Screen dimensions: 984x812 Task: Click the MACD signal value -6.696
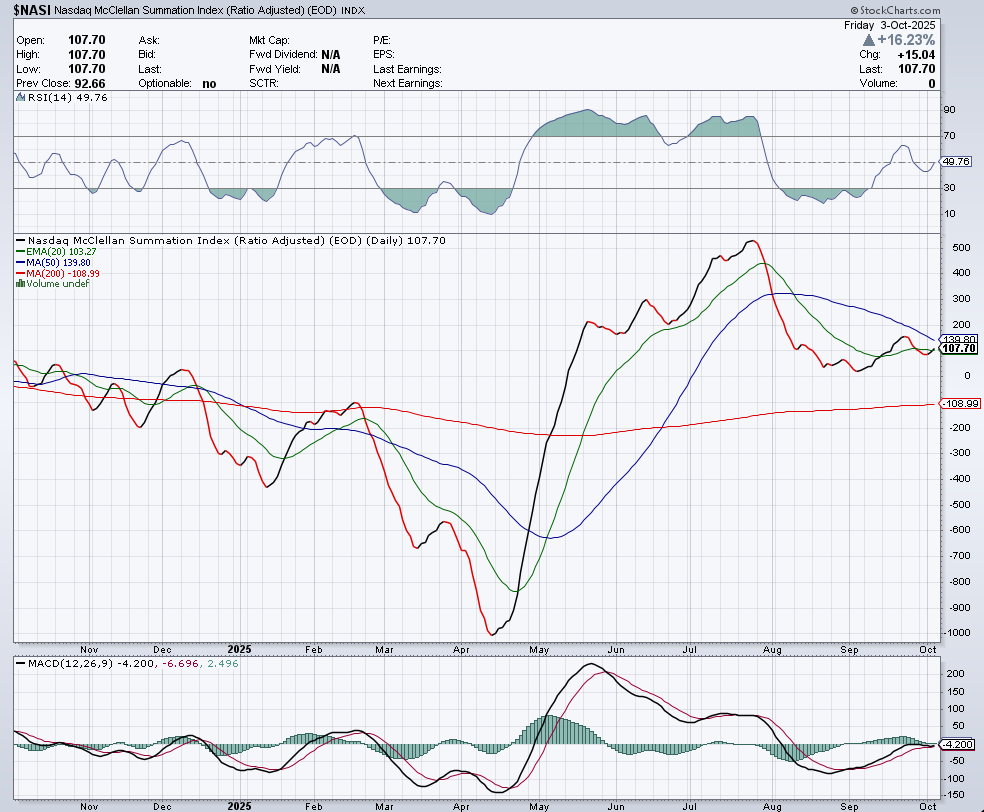pyautogui.click(x=181, y=663)
